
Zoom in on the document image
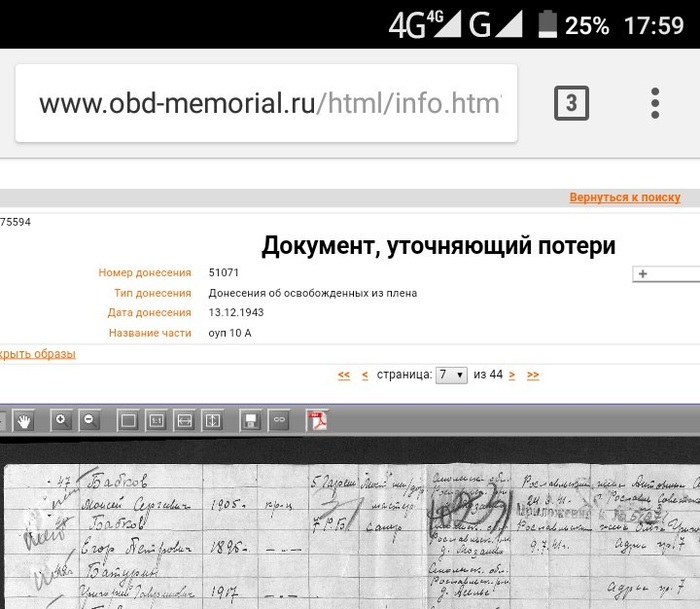coord(61,420)
